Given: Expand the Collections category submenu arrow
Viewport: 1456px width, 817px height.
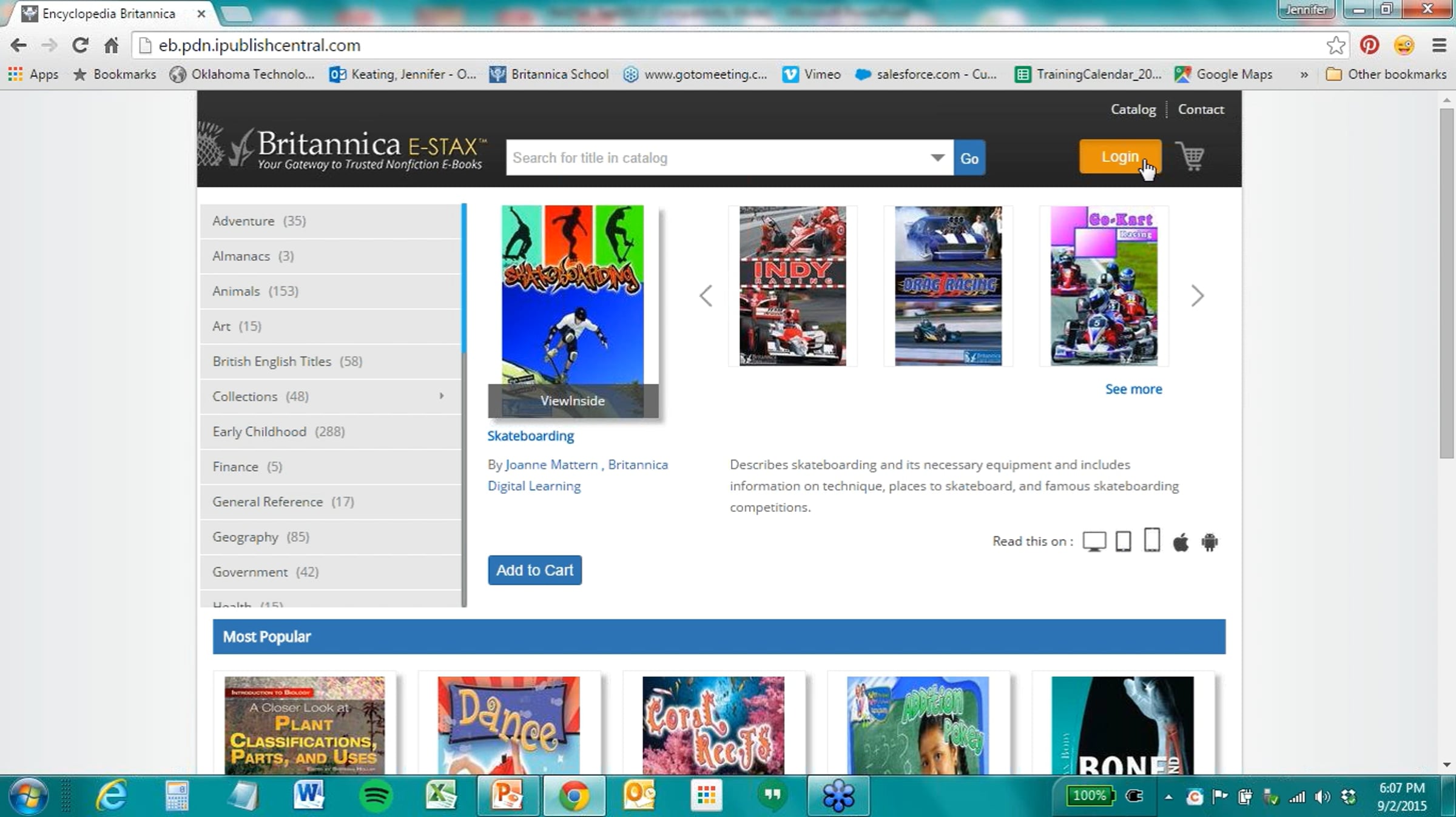Looking at the screenshot, I should click(x=441, y=396).
